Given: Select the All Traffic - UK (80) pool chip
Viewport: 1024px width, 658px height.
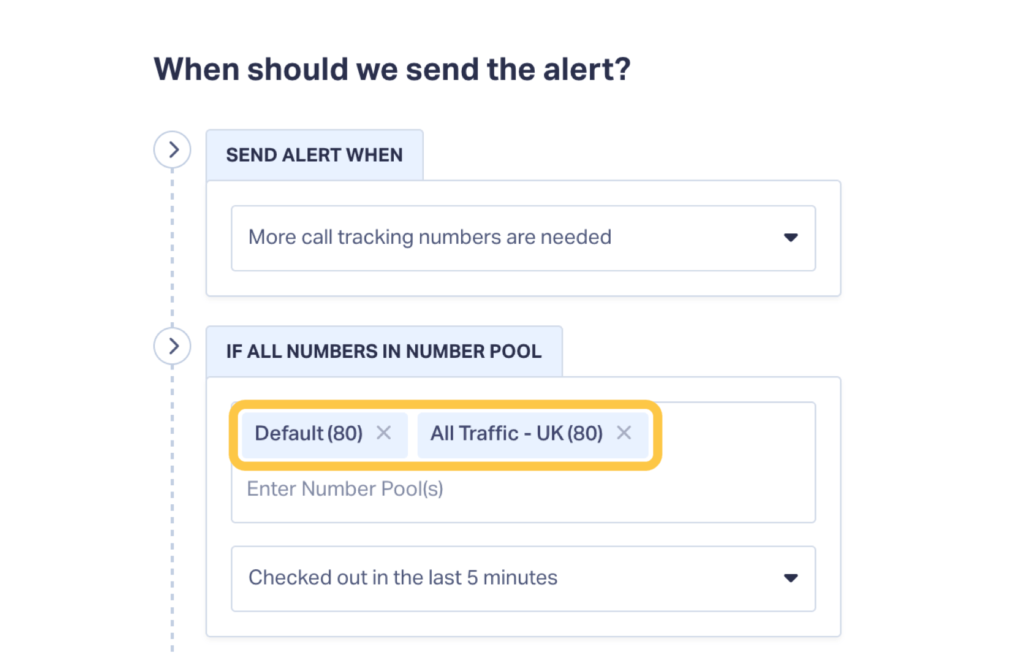Looking at the screenshot, I should tap(516, 433).
